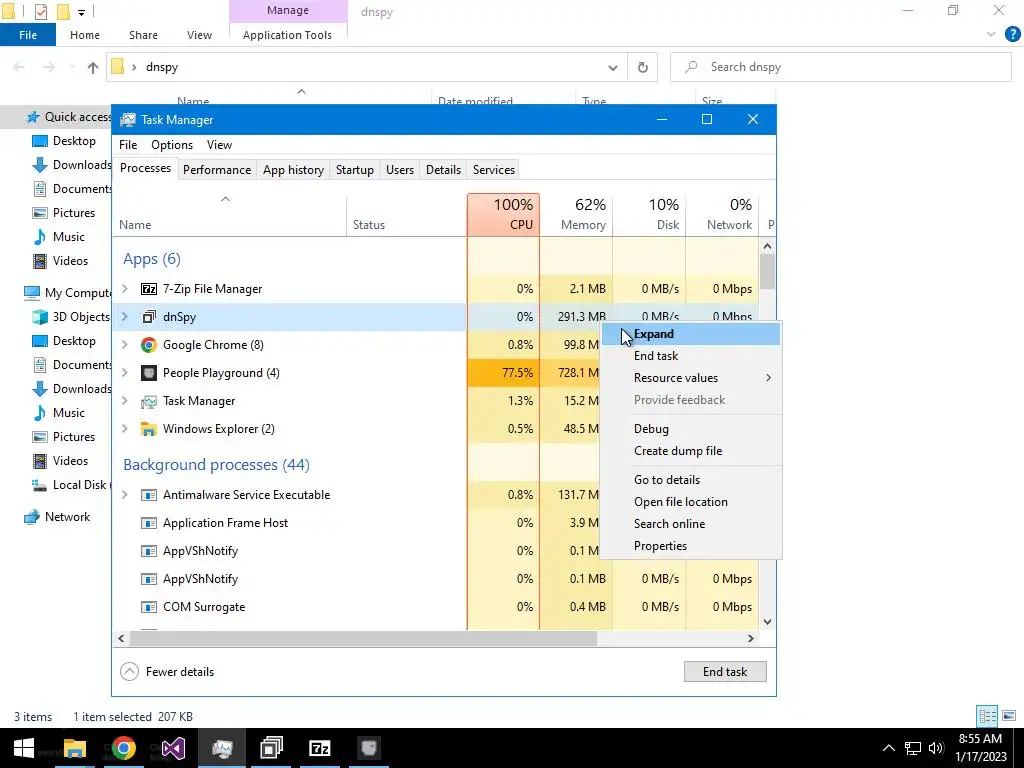Refresh the dnspy folder in File Explorer
Image resolution: width=1024 pixels, height=768 pixels.
[643, 67]
